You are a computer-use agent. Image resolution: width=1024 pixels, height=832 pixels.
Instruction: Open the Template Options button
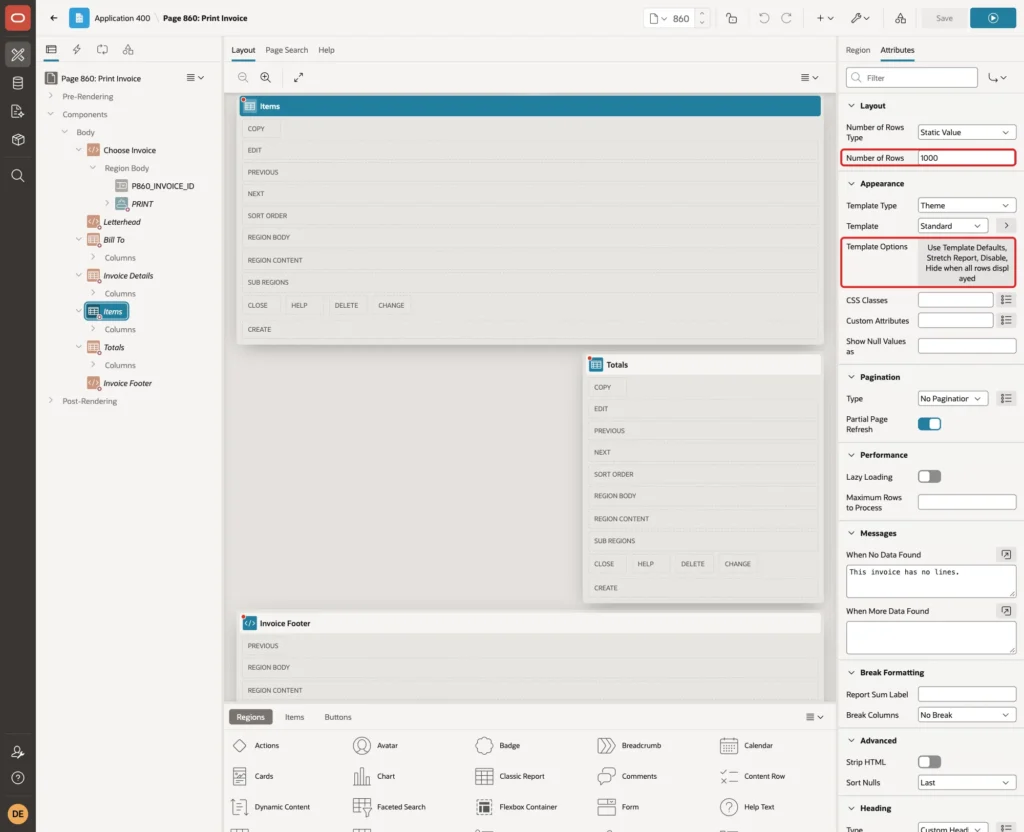click(x=966, y=263)
